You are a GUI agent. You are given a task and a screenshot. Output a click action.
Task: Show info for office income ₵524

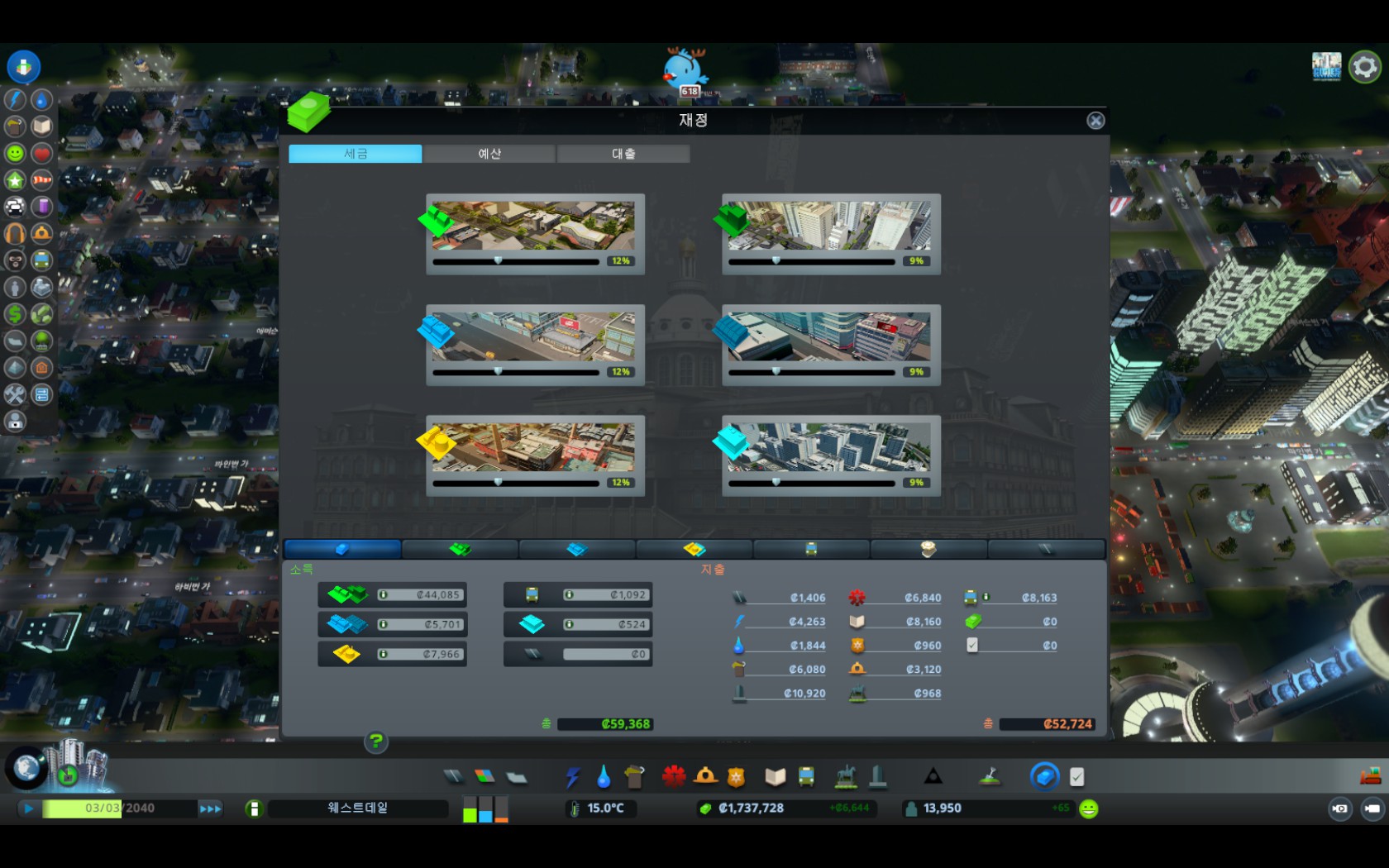tap(569, 624)
